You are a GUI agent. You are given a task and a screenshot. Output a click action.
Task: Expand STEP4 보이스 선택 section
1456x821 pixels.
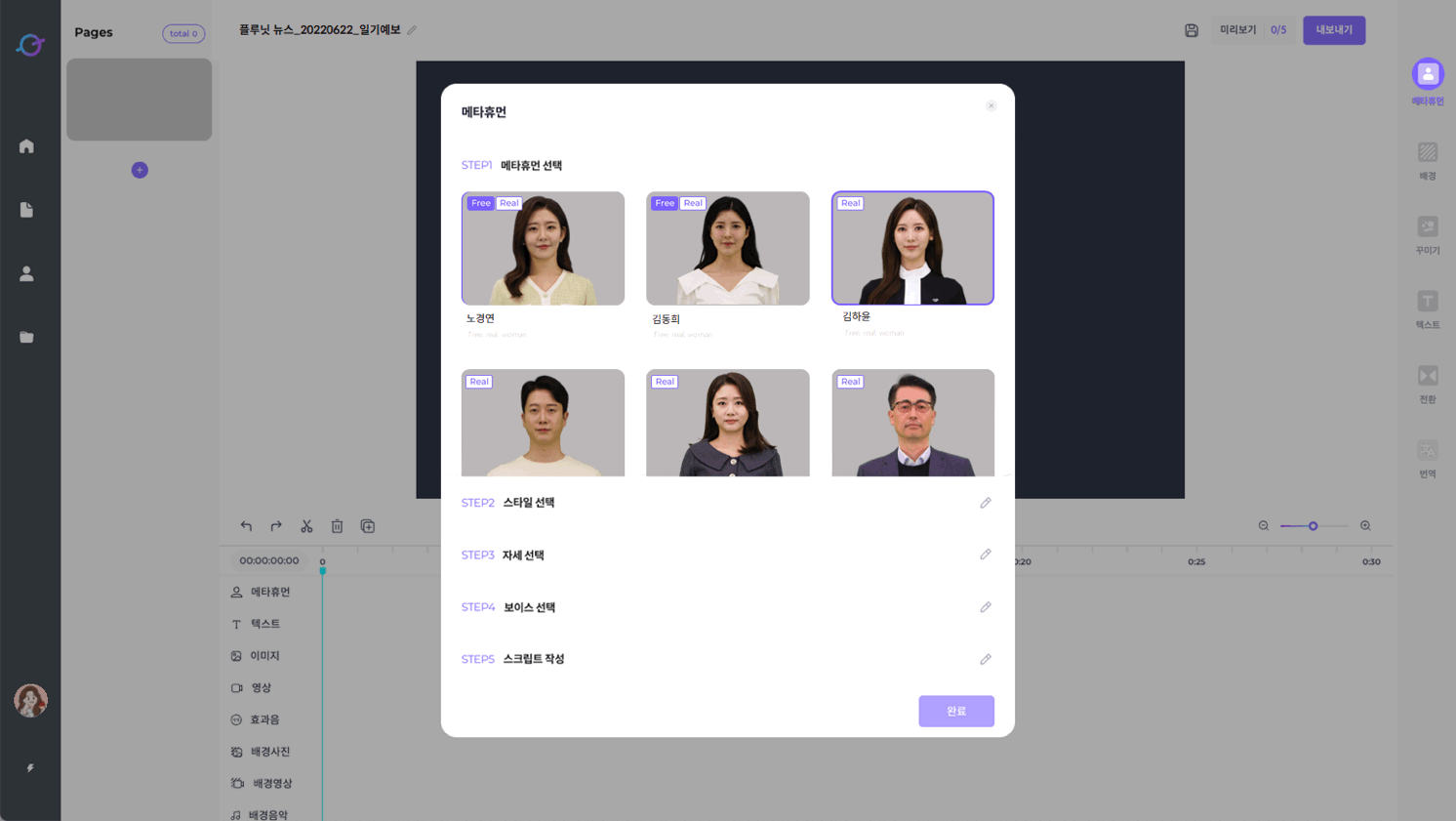(986, 607)
